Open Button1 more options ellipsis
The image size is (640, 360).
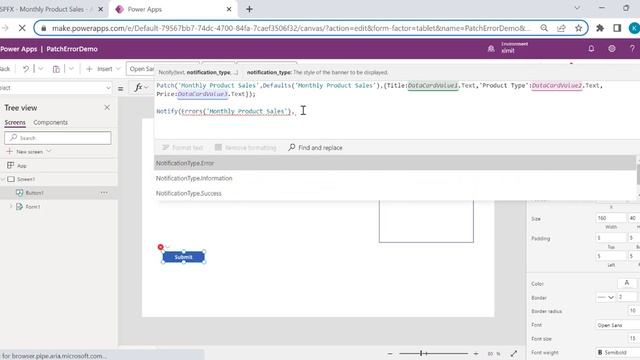pos(104,193)
